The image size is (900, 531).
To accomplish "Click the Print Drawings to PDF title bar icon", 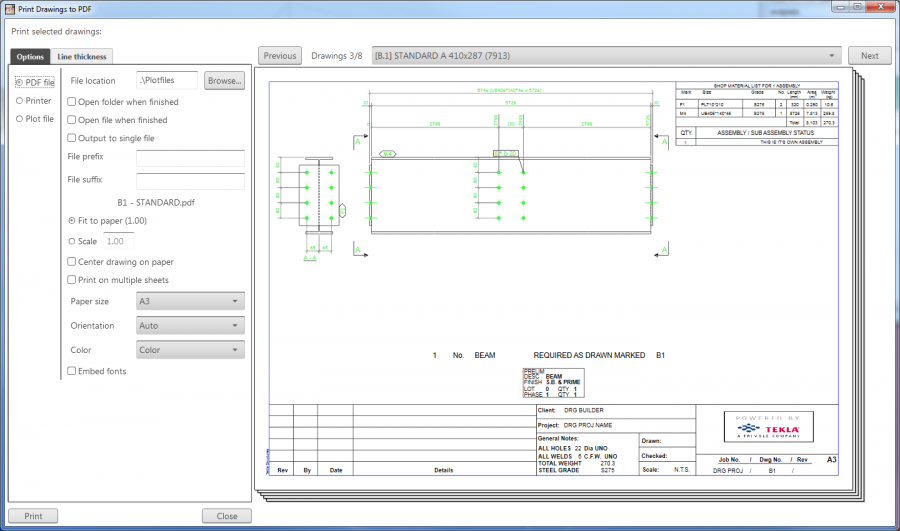I will pyautogui.click(x=9, y=9).
